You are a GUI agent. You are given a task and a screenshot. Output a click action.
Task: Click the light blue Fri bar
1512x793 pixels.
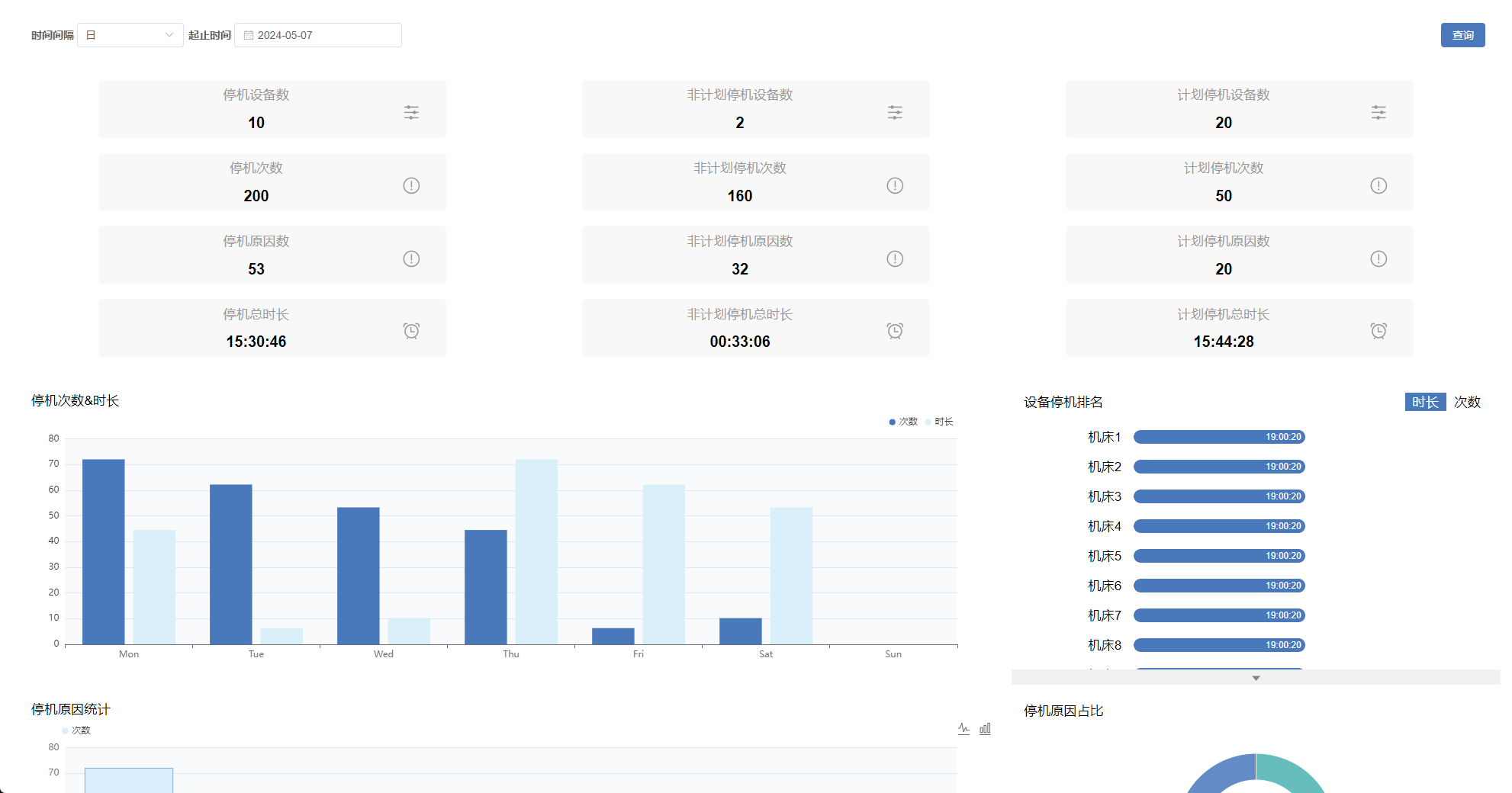(x=664, y=565)
